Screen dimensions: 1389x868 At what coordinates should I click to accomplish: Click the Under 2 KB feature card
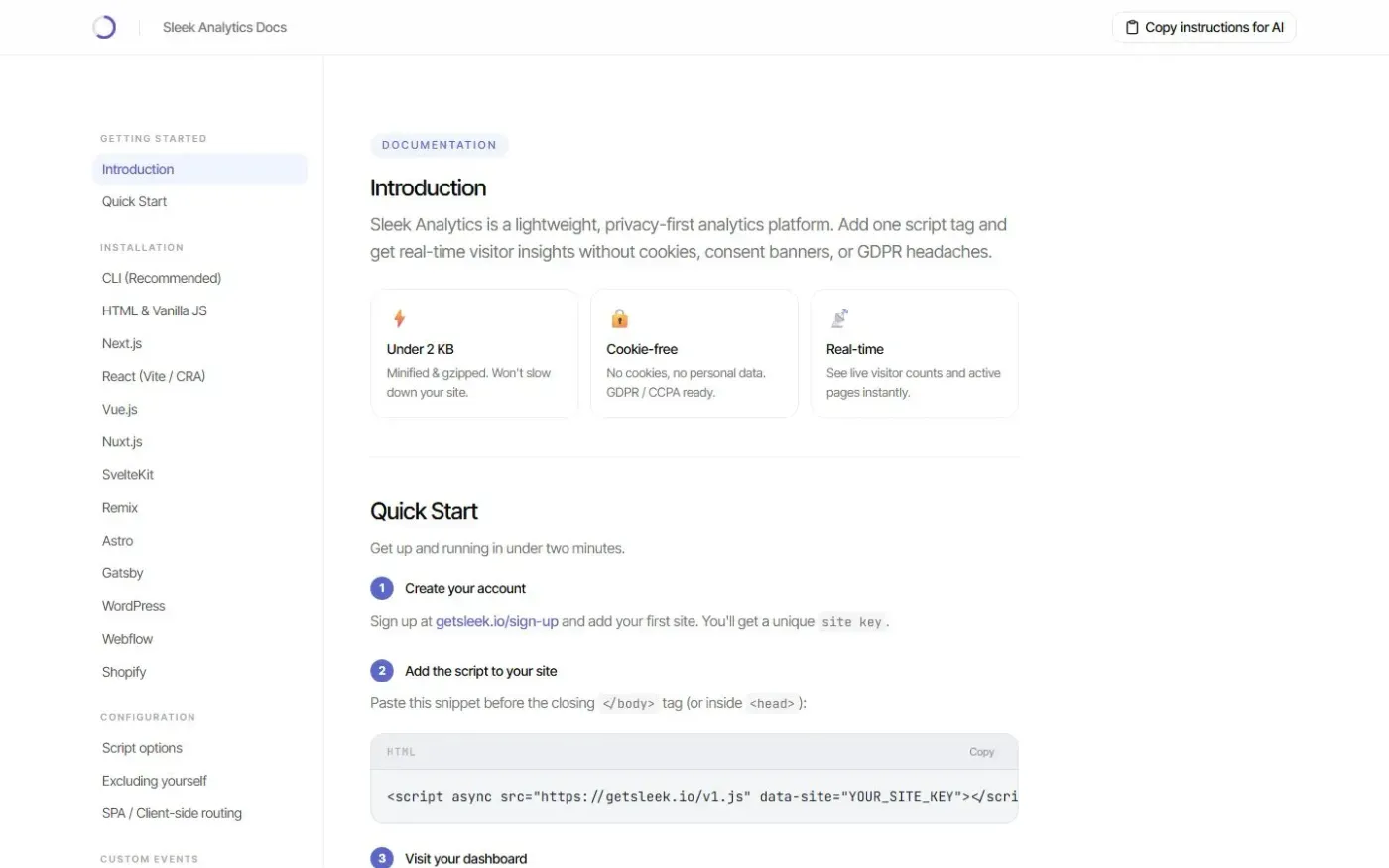click(x=474, y=353)
